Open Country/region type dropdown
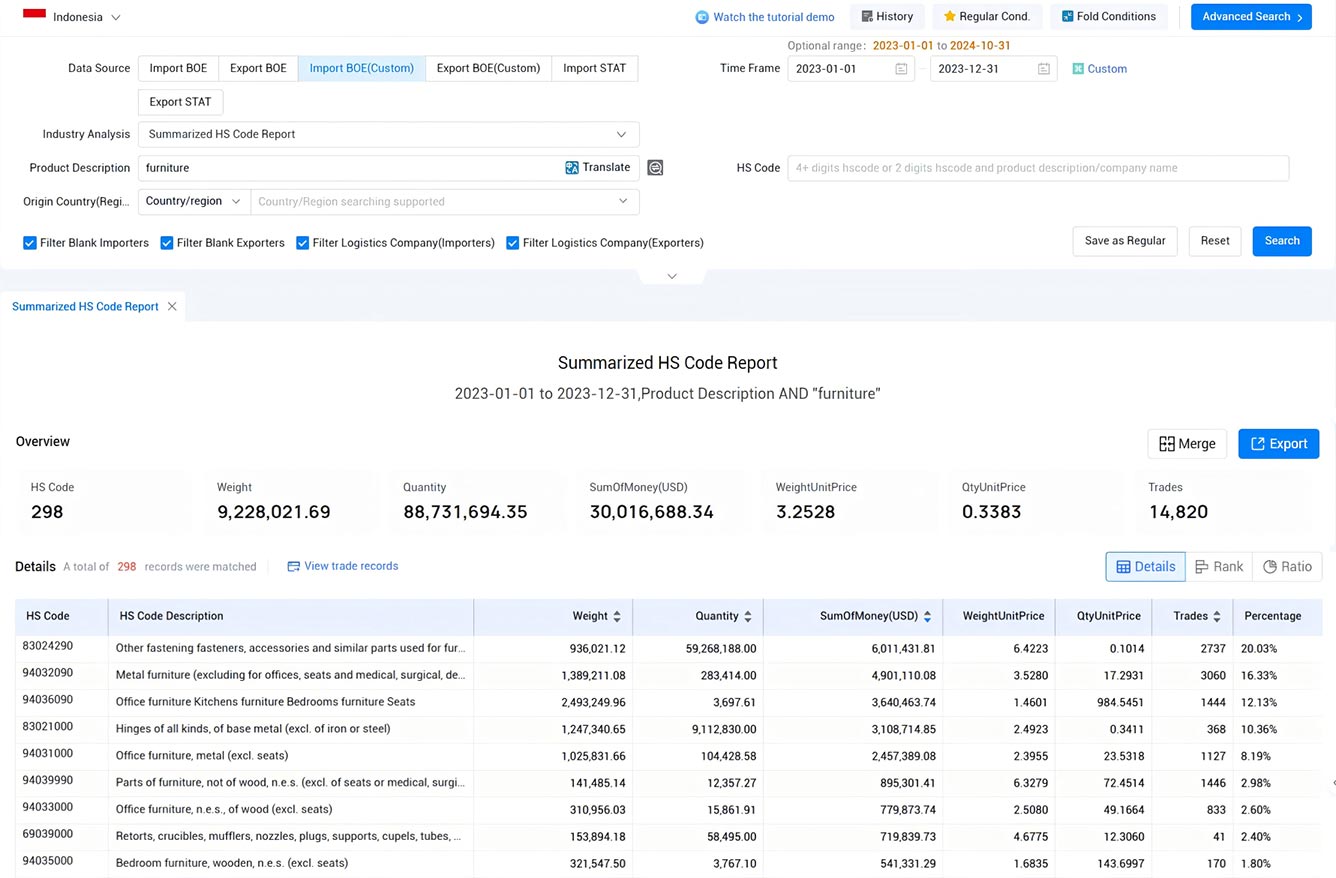 [x=194, y=201]
